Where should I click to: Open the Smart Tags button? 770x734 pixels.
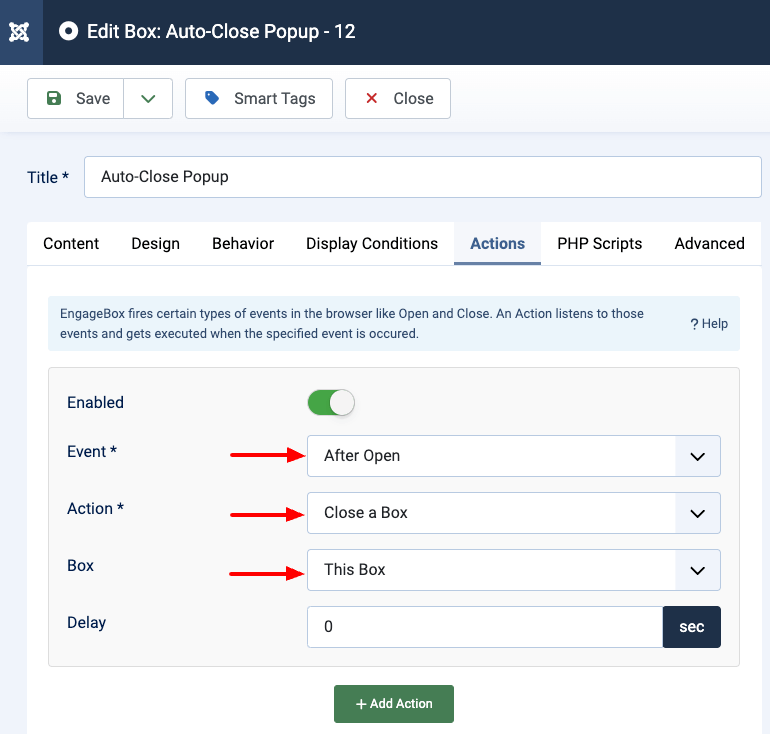pos(259,98)
